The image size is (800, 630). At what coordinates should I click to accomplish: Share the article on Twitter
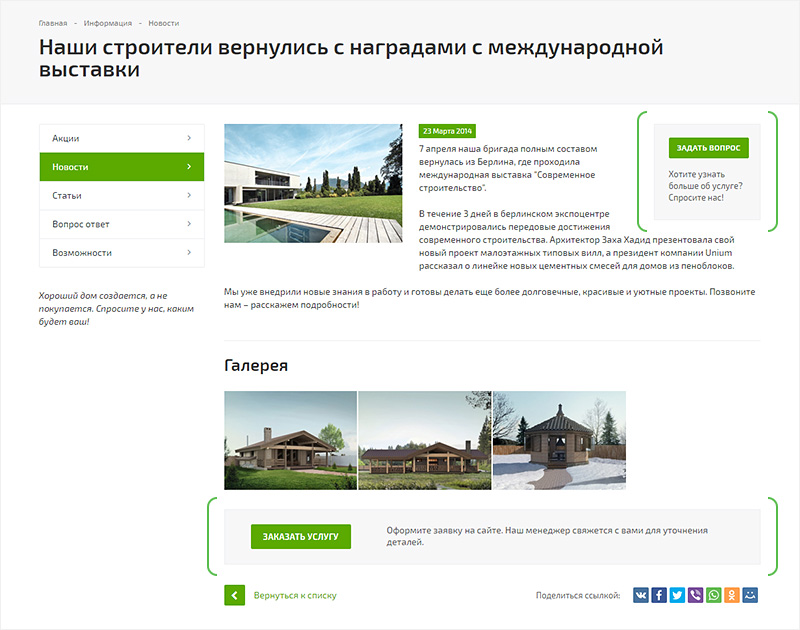(677, 595)
